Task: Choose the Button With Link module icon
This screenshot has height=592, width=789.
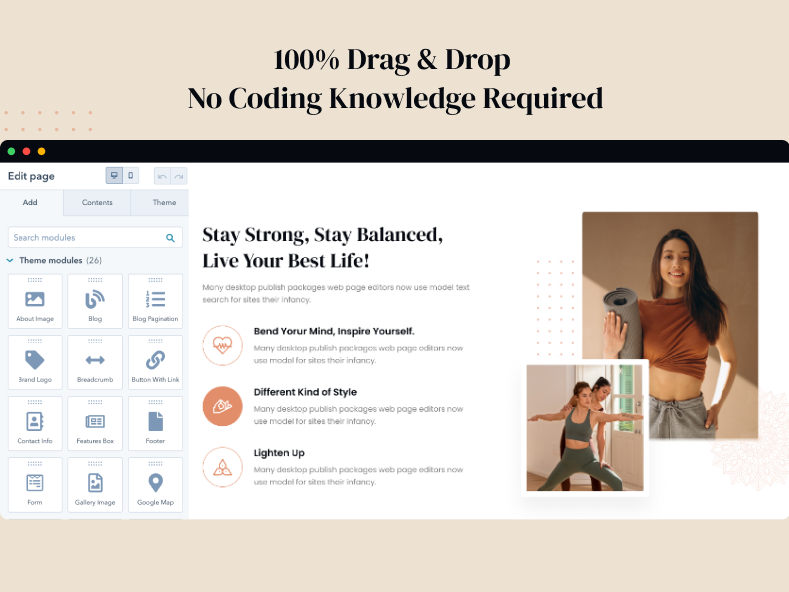Action: 155,360
